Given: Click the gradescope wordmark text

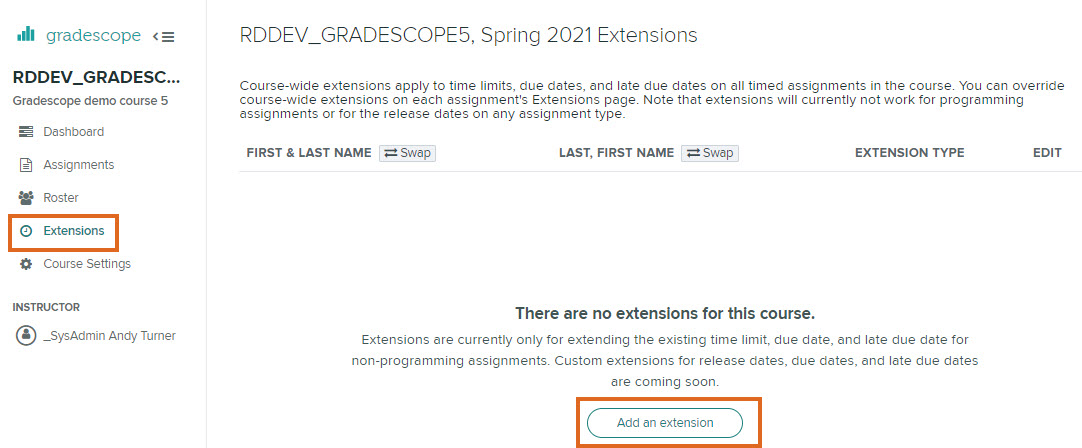Looking at the screenshot, I should tap(94, 36).
